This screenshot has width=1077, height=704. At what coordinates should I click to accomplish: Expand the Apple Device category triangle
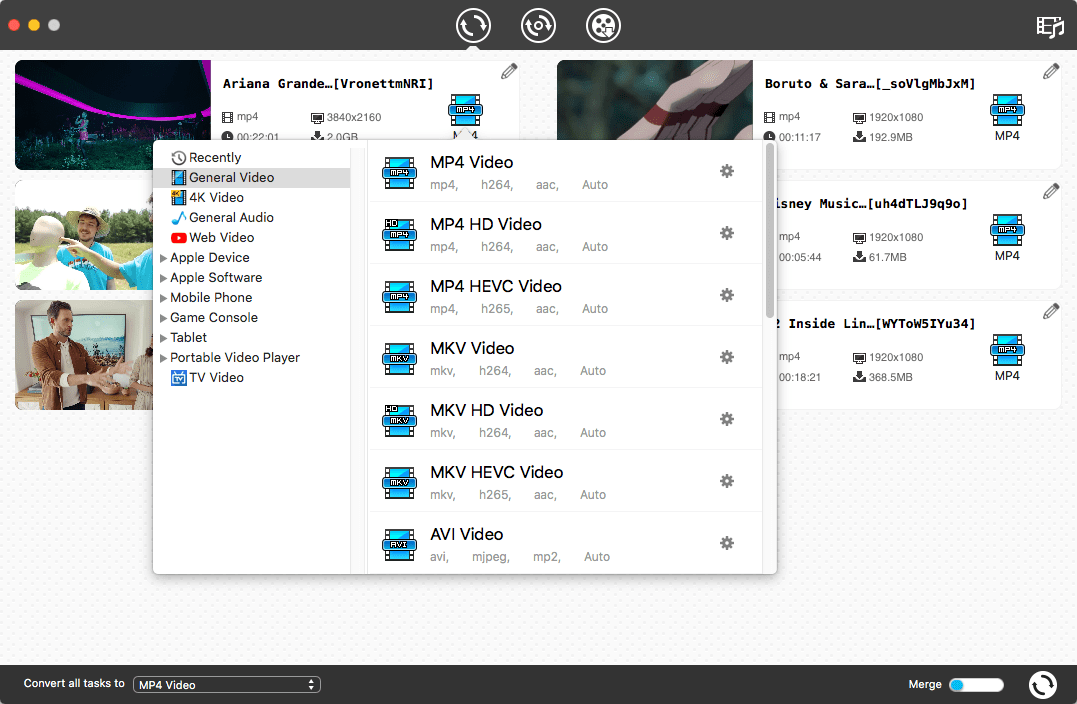click(x=163, y=258)
